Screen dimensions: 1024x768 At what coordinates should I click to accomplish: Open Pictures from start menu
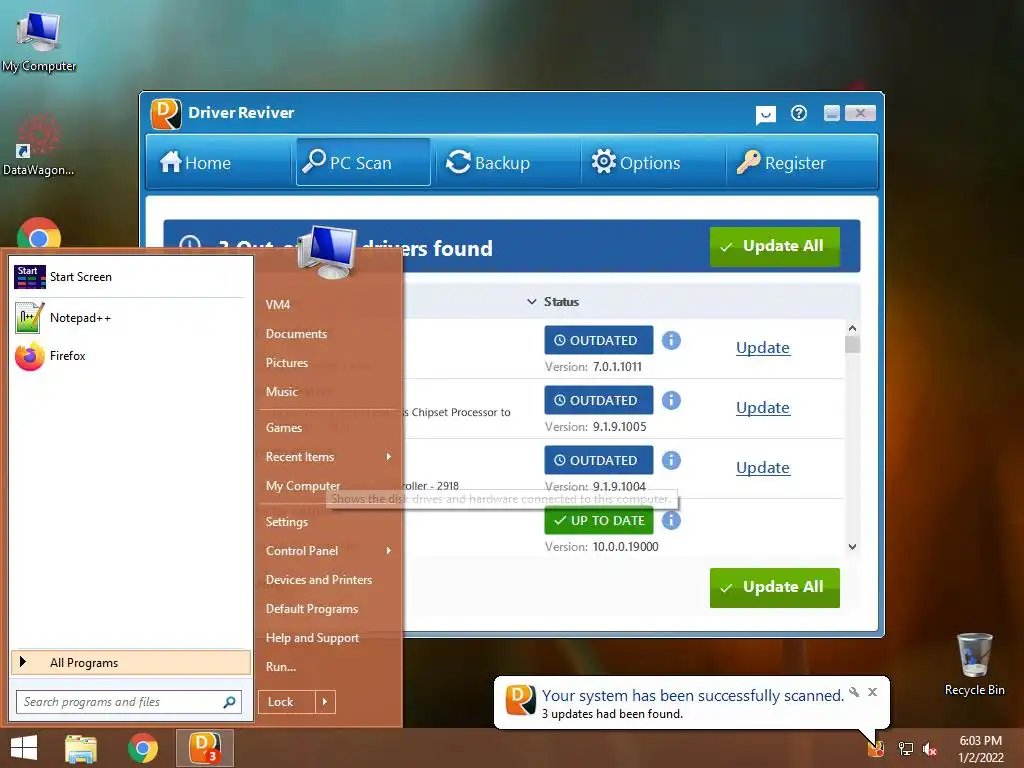point(287,362)
